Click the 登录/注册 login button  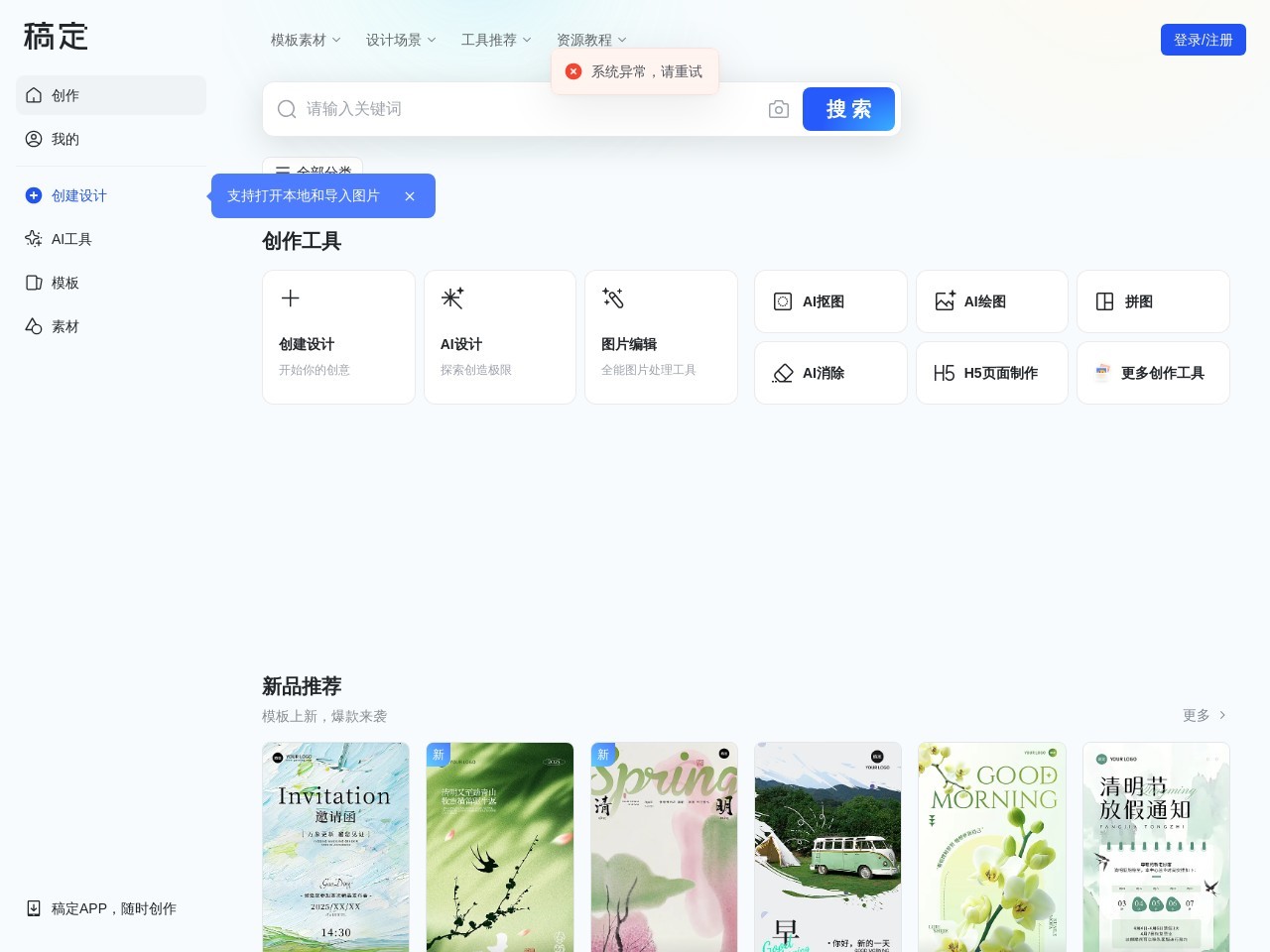click(1203, 40)
